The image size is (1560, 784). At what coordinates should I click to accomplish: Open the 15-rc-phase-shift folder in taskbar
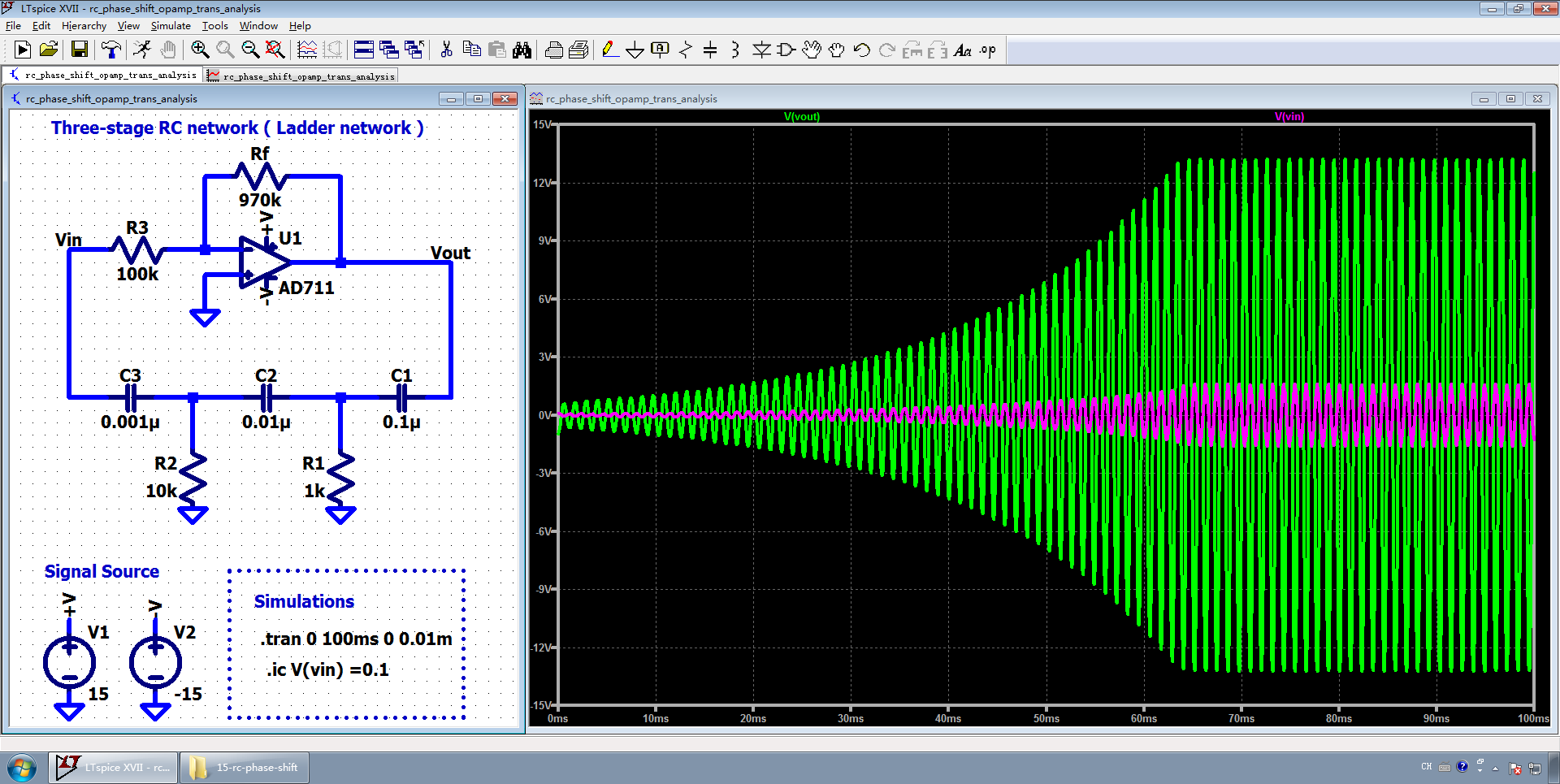[x=245, y=768]
